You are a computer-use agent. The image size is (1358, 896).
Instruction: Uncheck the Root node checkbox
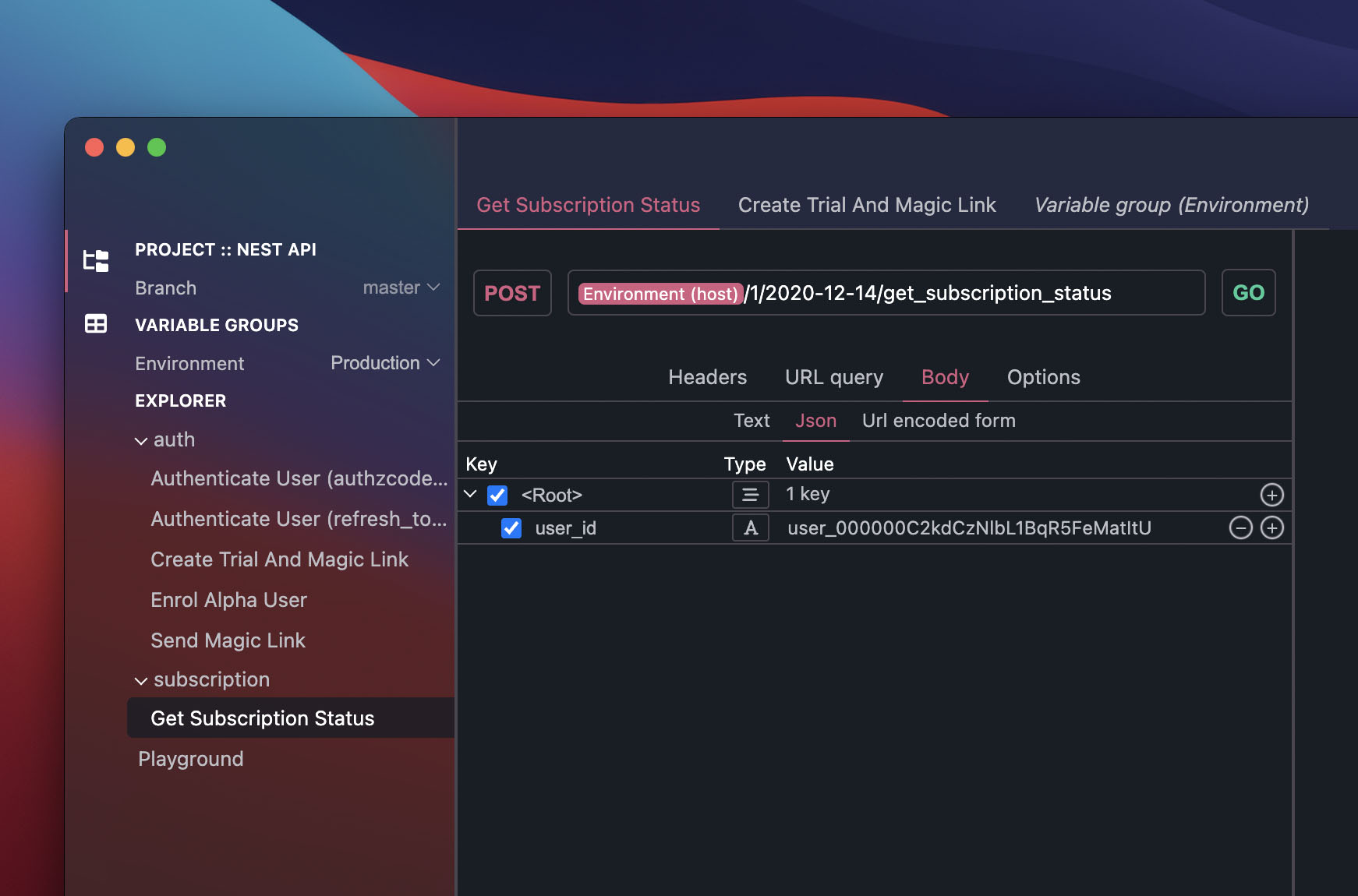click(497, 495)
